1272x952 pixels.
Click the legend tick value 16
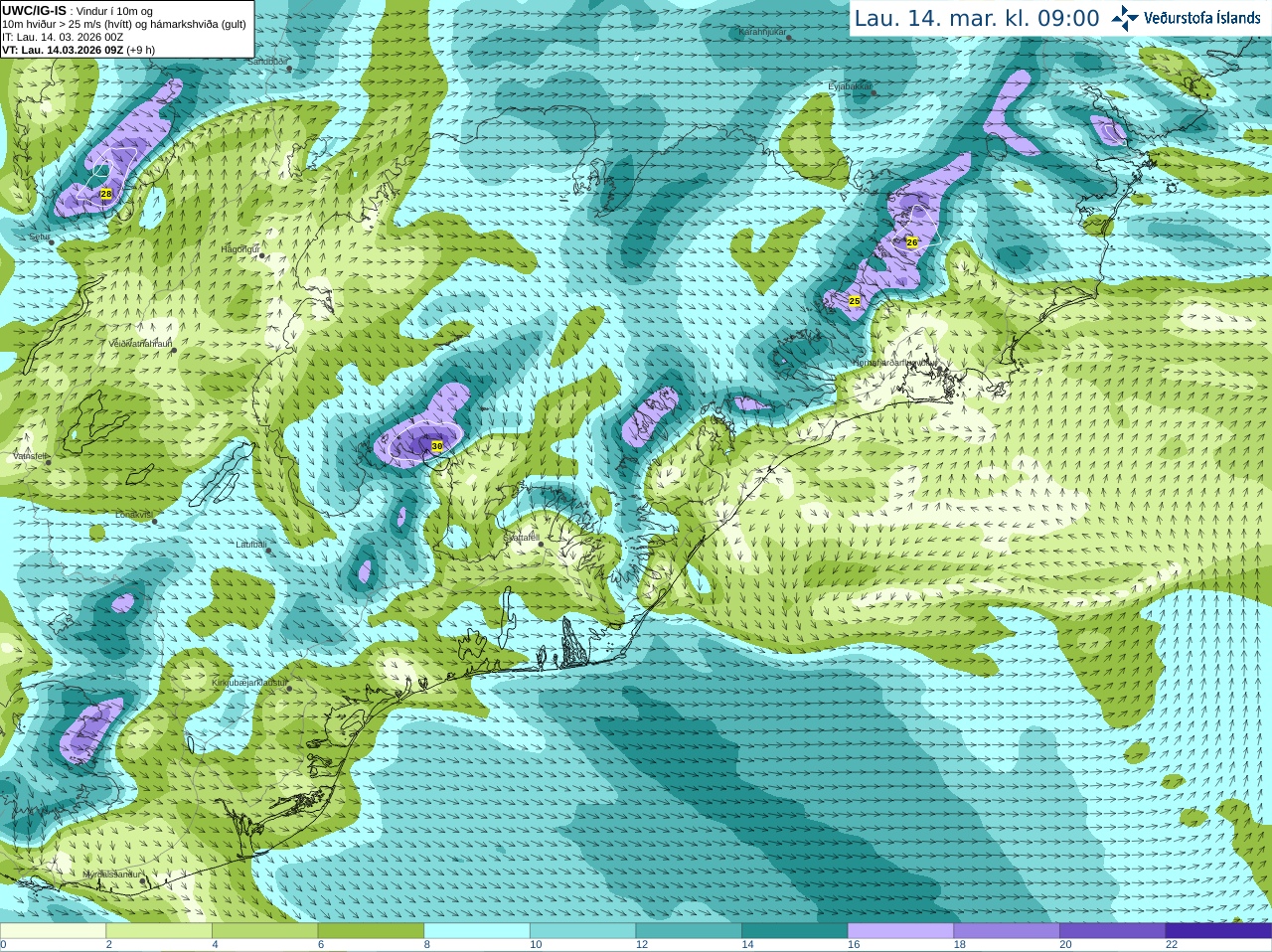(854, 945)
